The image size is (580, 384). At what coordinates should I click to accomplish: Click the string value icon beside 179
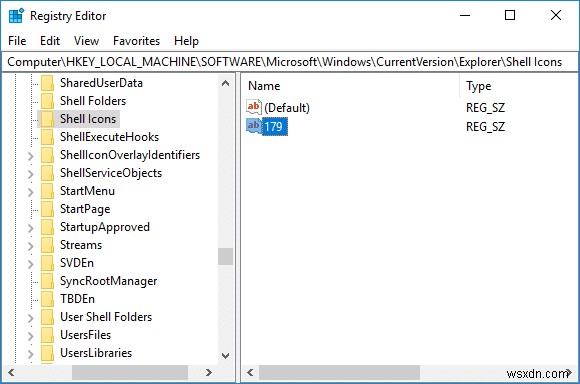pos(254,126)
